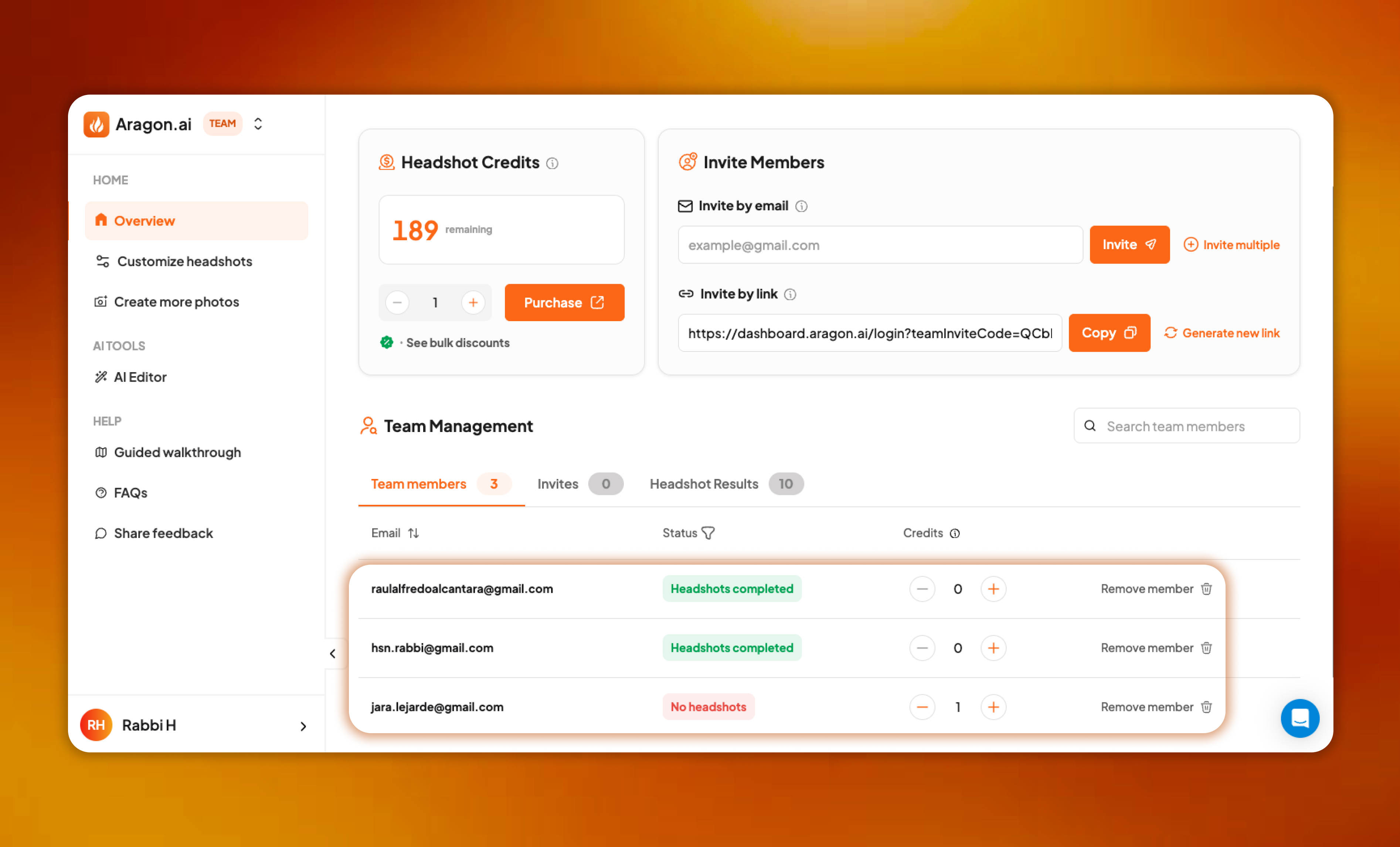Show Headshot Credits info tooltip
The image size is (1400, 847).
pos(552,164)
